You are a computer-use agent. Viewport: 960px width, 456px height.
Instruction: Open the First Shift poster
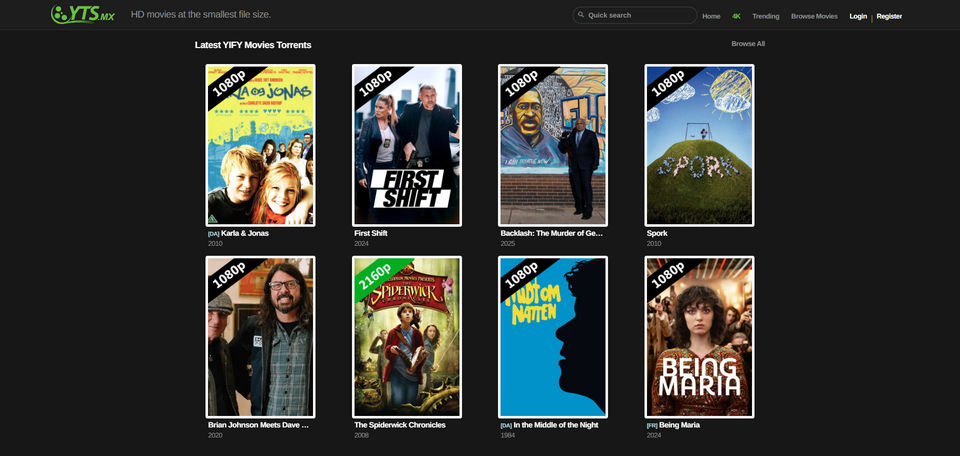[x=407, y=146]
